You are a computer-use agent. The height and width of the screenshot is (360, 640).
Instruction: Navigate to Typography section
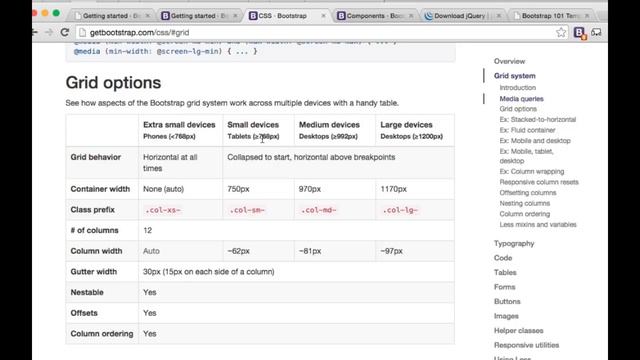pos(514,243)
